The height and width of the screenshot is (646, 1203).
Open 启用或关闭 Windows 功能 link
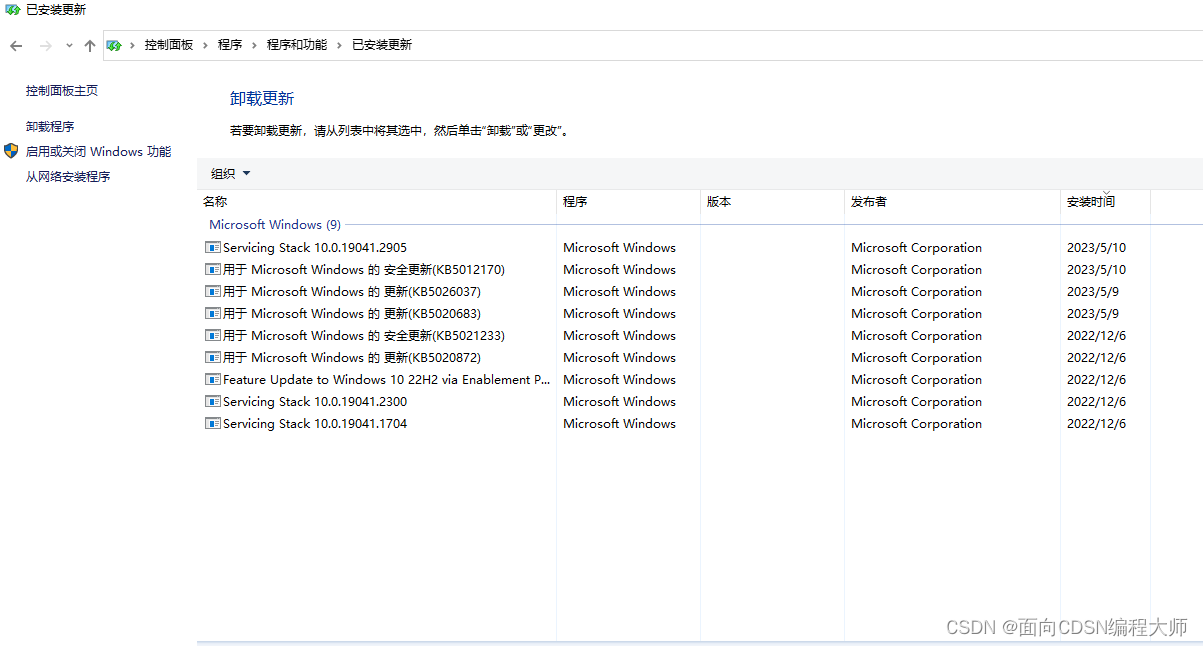pos(98,151)
